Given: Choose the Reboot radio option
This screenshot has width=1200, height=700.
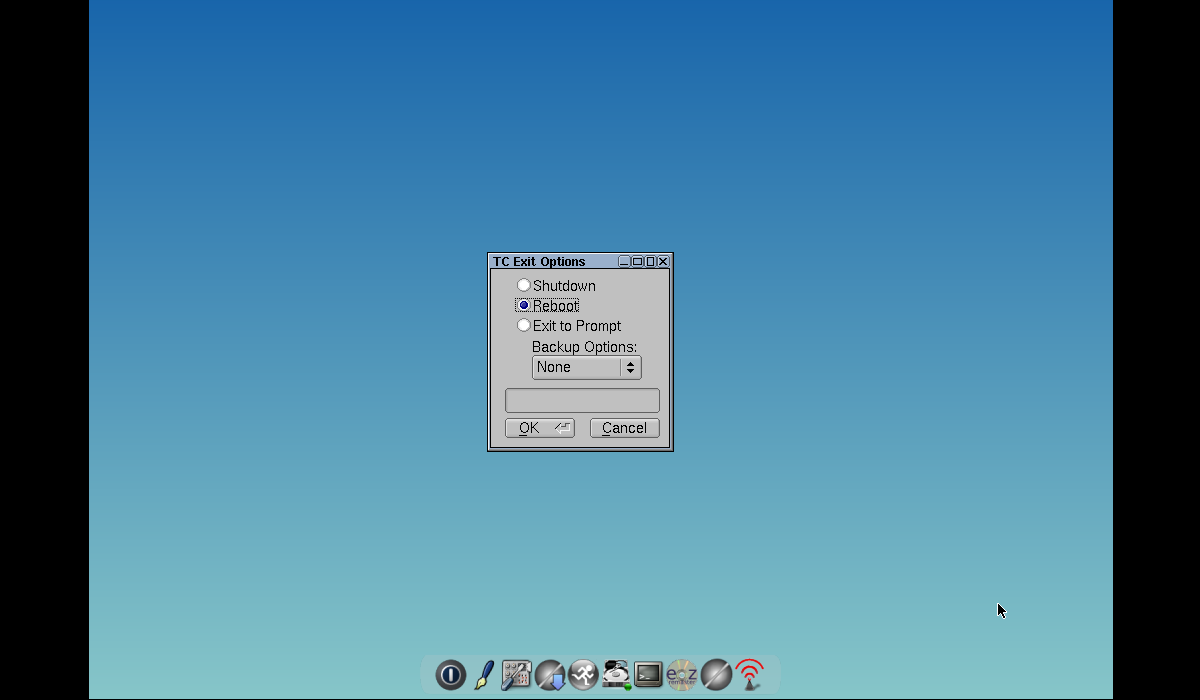Looking at the screenshot, I should tap(524, 306).
